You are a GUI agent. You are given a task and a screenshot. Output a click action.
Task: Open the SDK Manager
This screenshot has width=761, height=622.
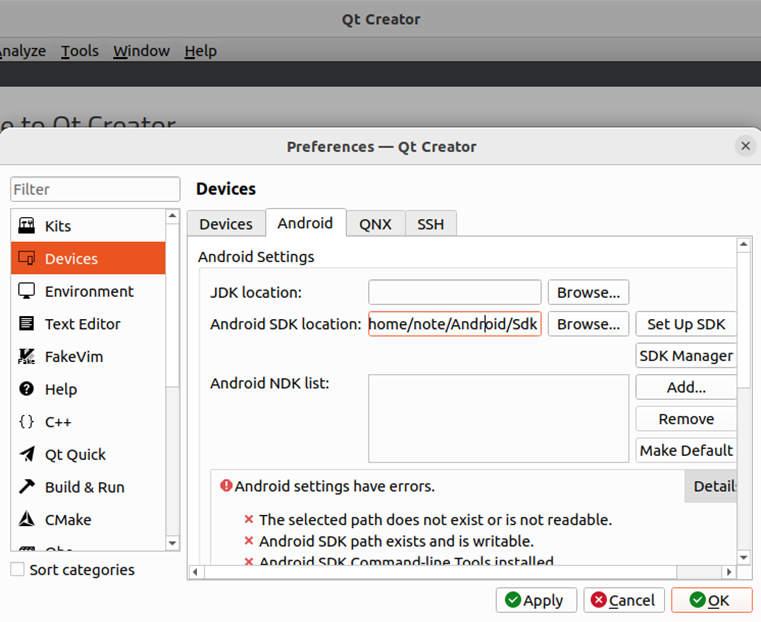[686, 356]
